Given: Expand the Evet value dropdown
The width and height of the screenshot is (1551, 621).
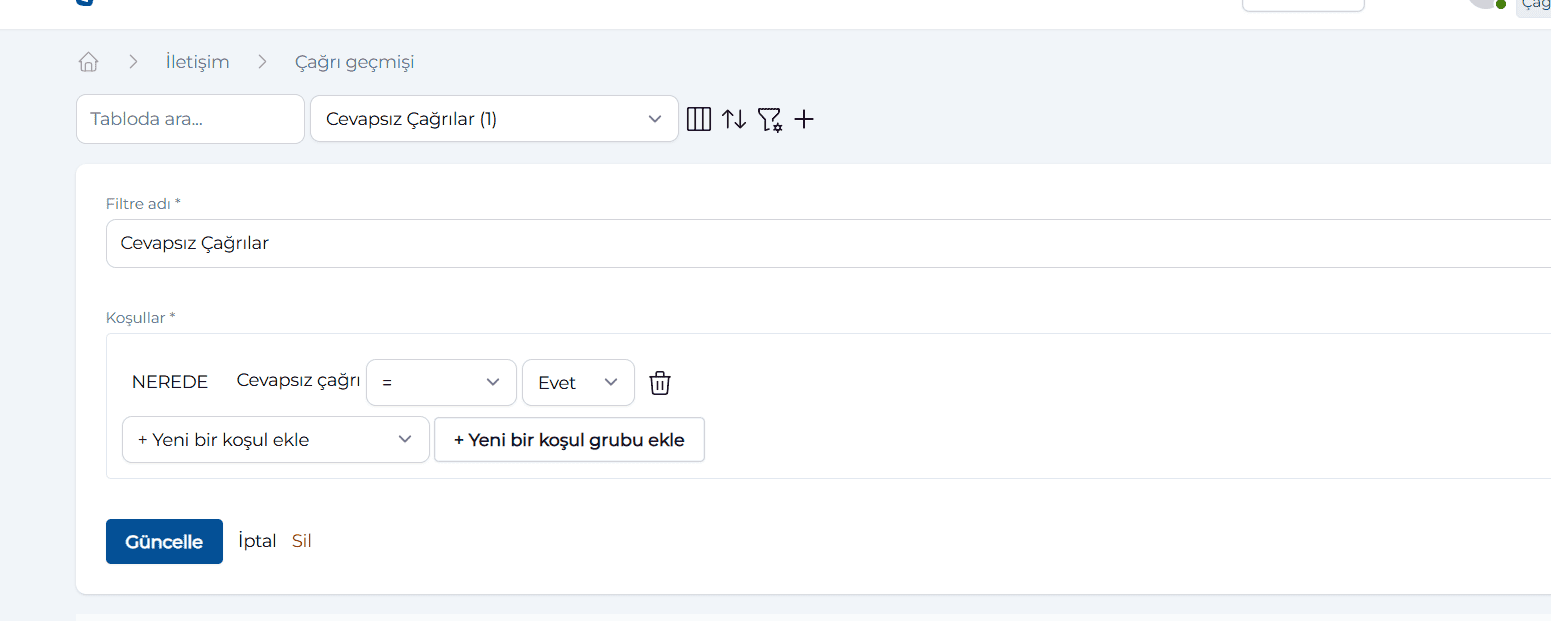Looking at the screenshot, I should click(x=578, y=383).
